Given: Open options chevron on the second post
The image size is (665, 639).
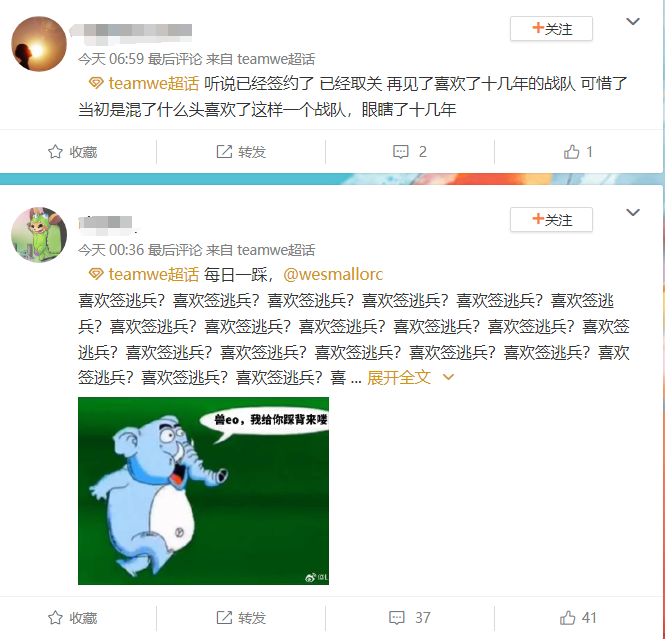Looking at the screenshot, I should [633, 212].
